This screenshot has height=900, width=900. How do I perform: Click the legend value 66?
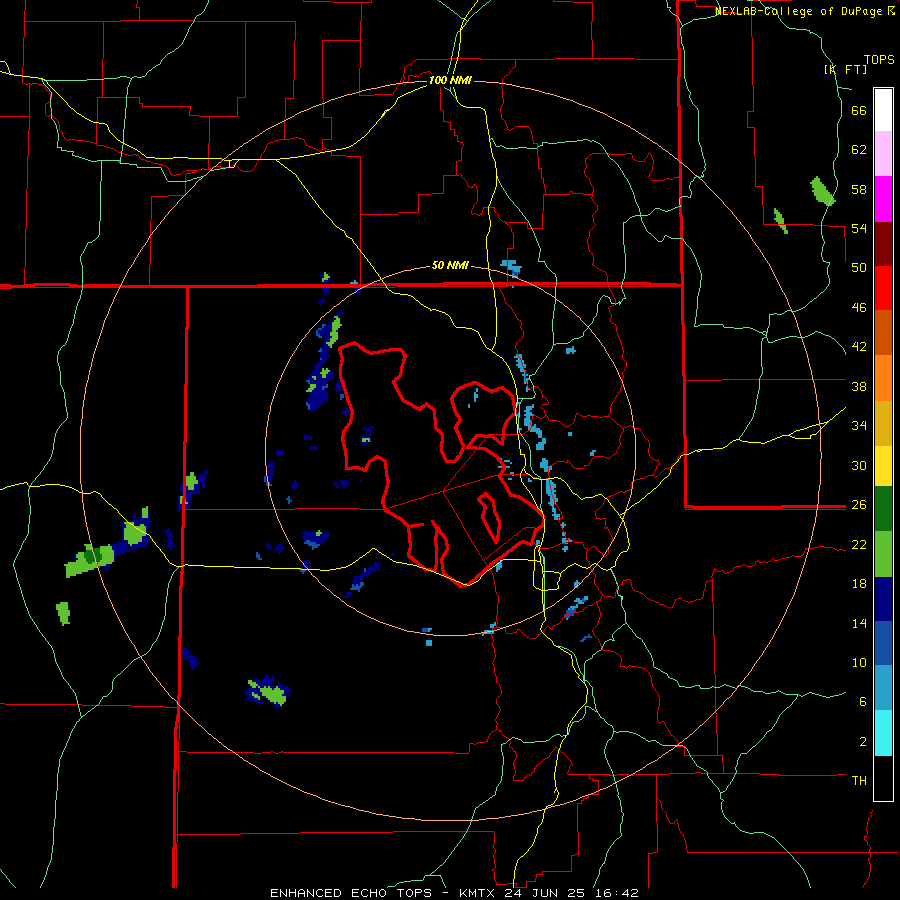pos(859,110)
